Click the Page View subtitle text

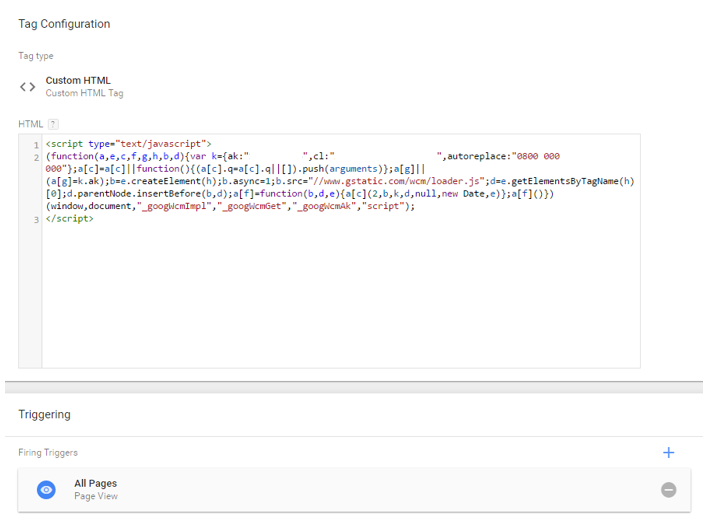click(96, 496)
